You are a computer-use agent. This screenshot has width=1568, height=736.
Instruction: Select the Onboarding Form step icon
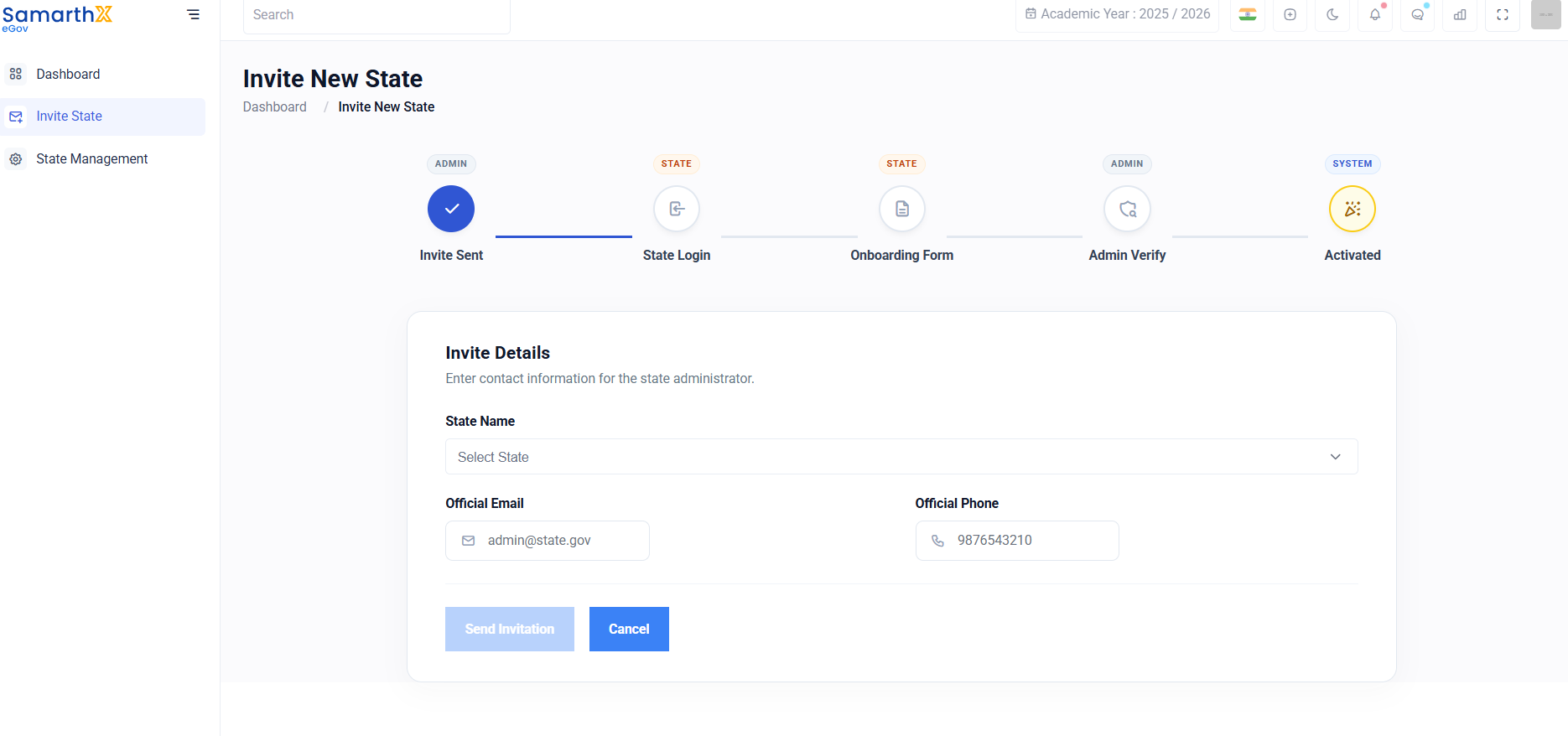pyautogui.click(x=902, y=209)
